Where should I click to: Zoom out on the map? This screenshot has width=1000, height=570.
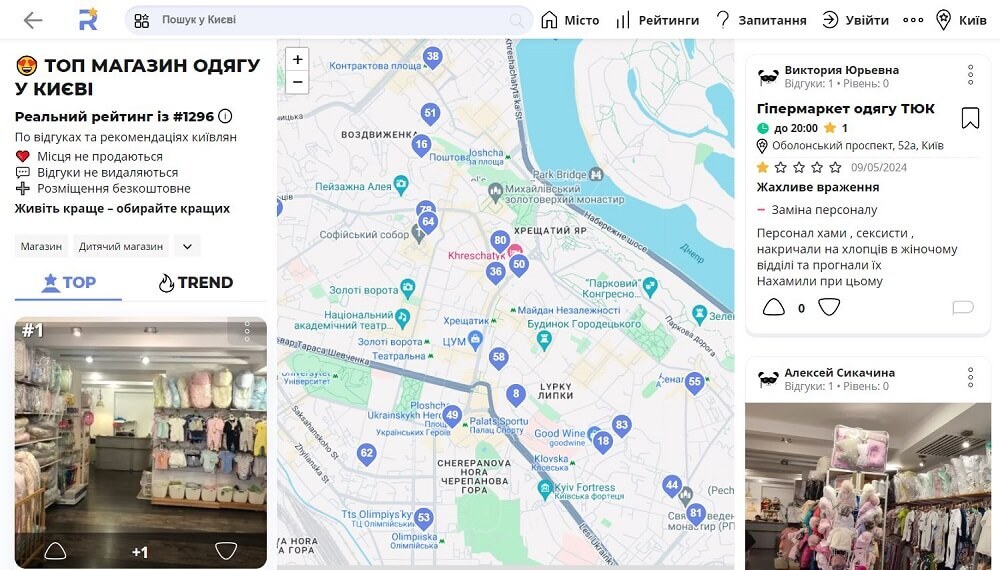point(297,82)
